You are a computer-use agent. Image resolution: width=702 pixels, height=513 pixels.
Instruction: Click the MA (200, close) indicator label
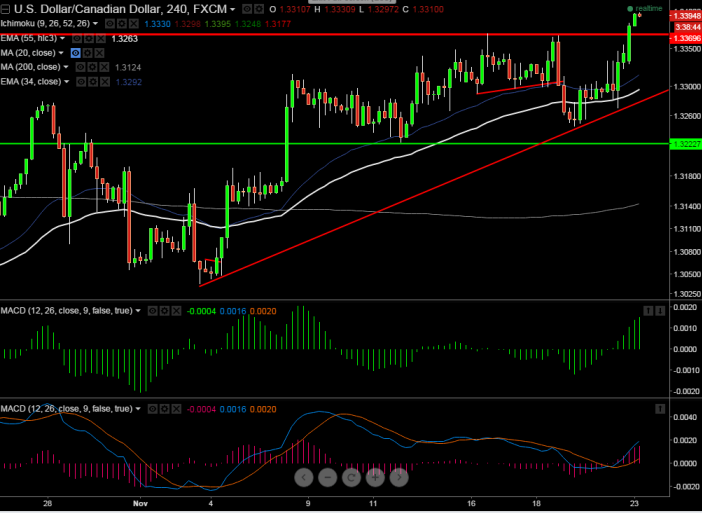[32, 67]
